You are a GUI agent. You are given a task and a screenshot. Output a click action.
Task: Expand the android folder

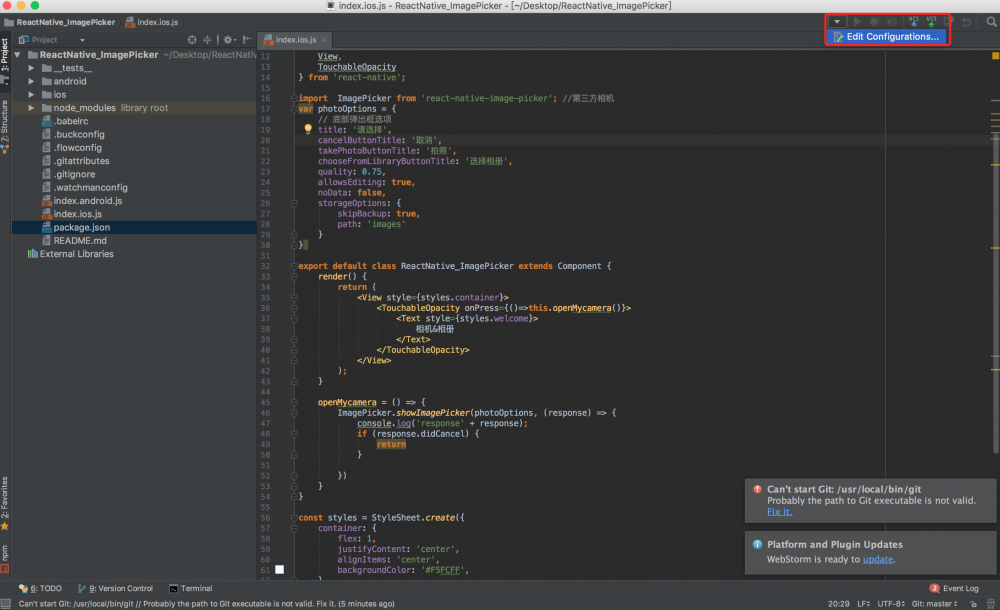pyautogui.click(x=32, y=81)
